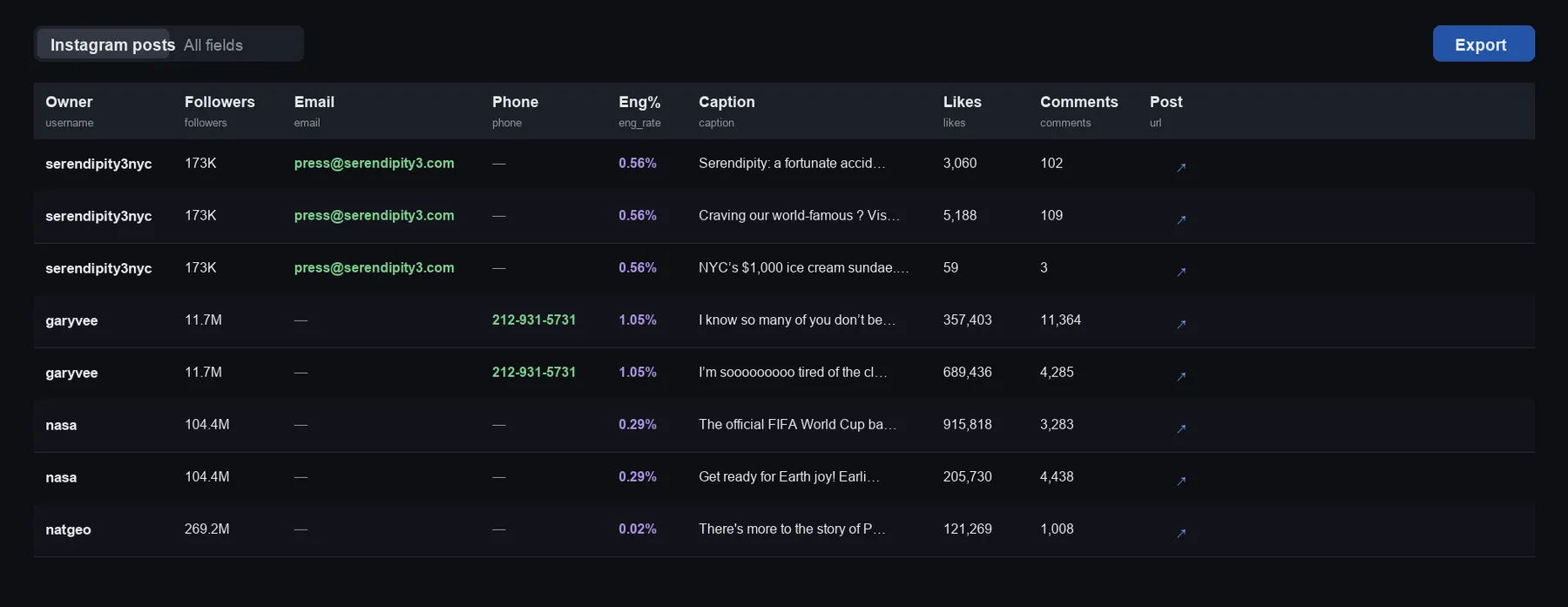This screenshot has height=607, width=1568.
Task: Open post link for garyvee 357,403 likes row
Action: (x=1181, y=324)
